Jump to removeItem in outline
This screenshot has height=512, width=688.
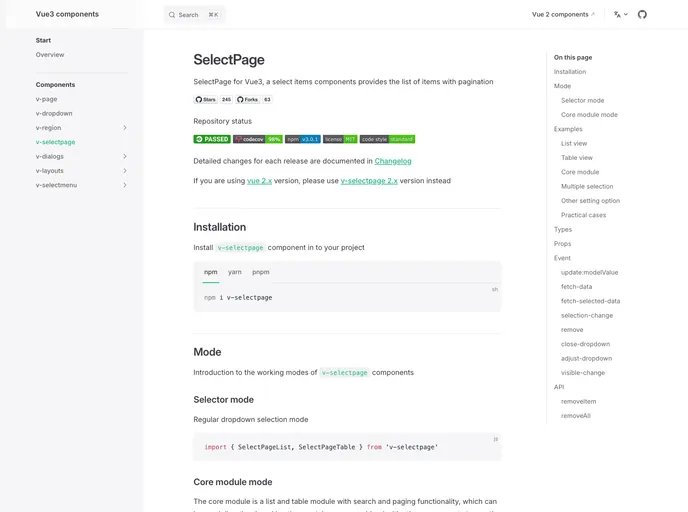coord(578,401)
